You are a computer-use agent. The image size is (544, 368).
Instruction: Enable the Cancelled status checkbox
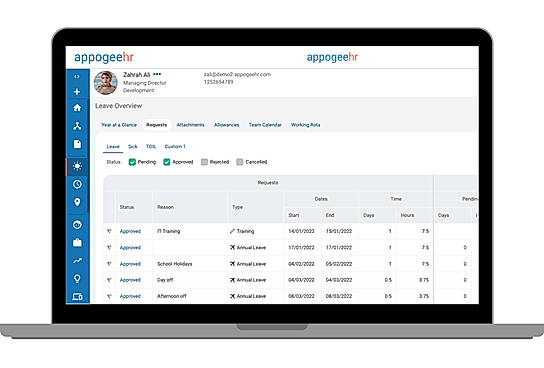(240, 162)
